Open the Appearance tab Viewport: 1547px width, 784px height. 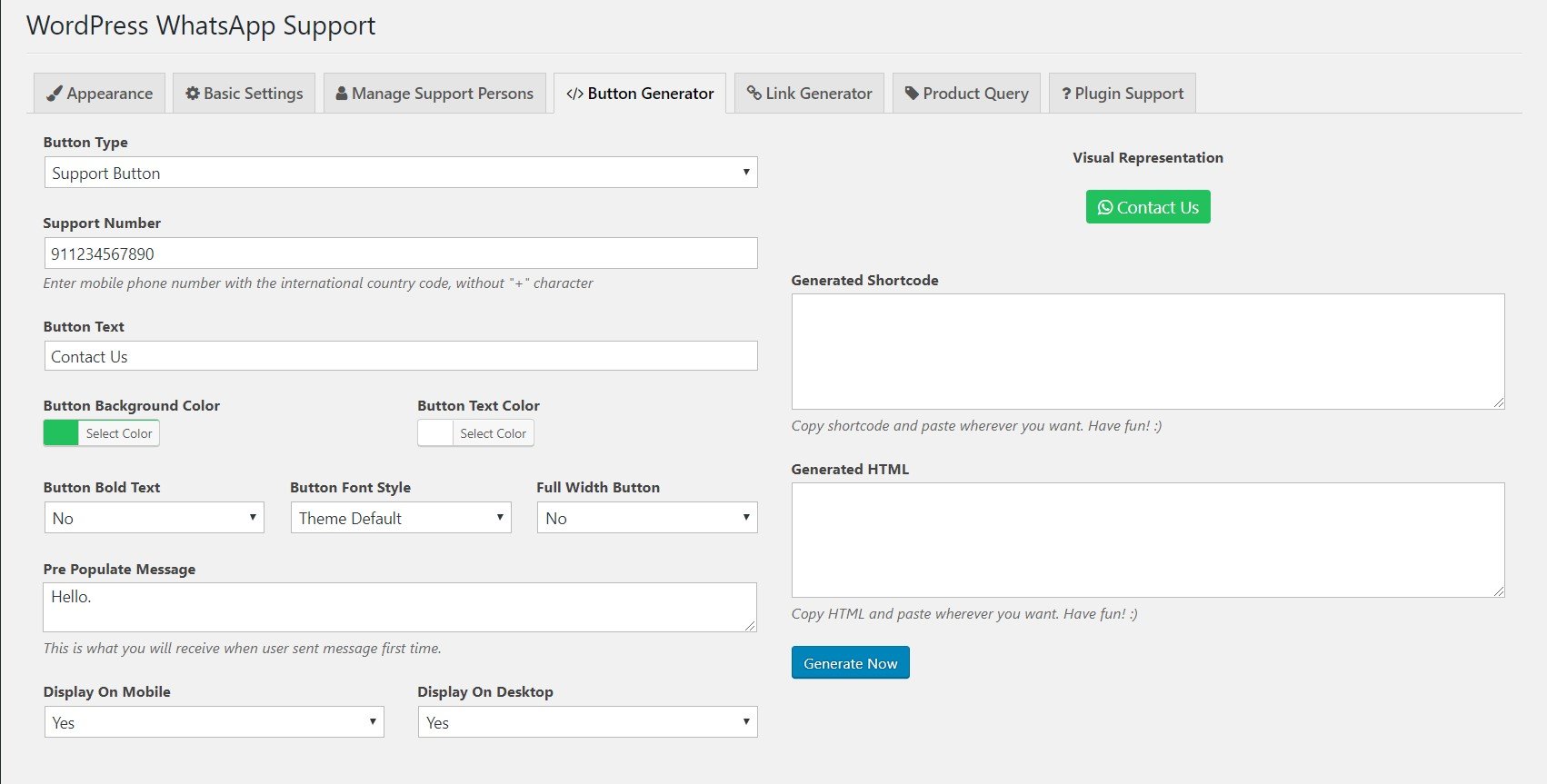[100, 94]
